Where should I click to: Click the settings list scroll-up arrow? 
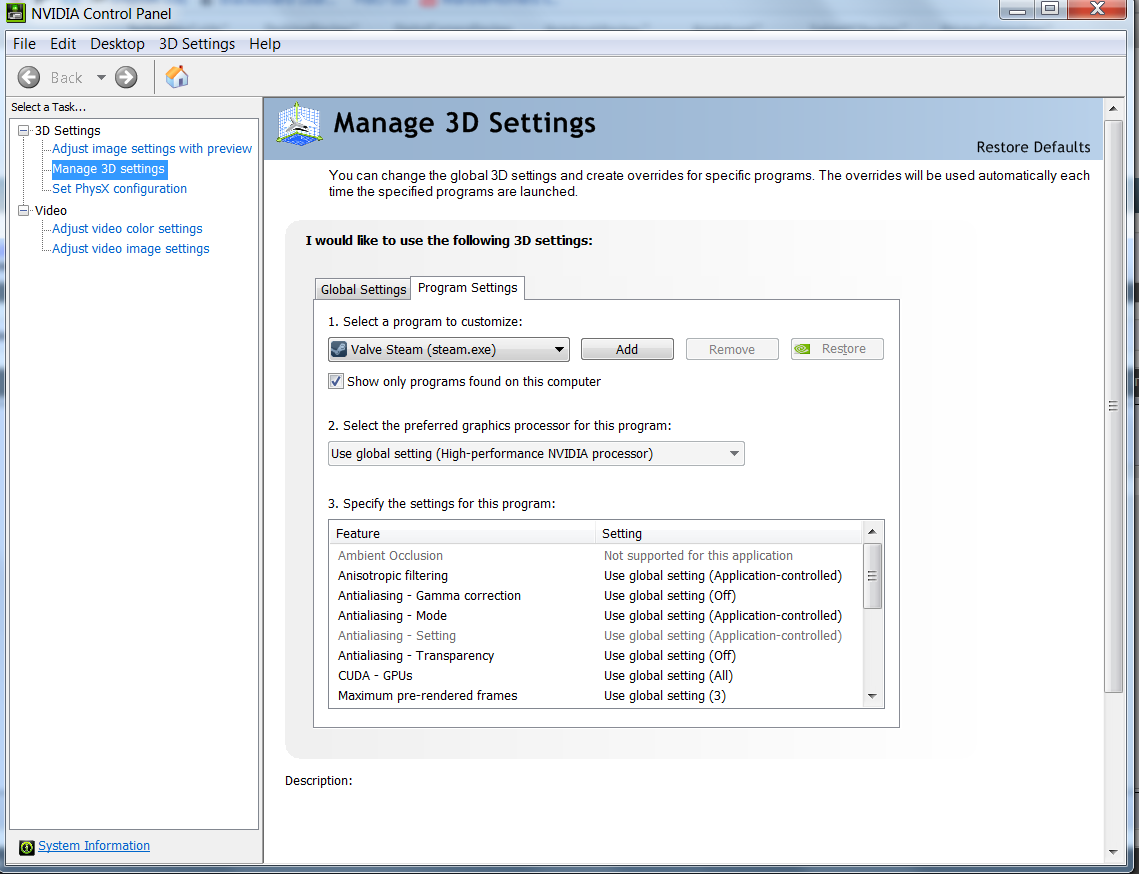872,532
